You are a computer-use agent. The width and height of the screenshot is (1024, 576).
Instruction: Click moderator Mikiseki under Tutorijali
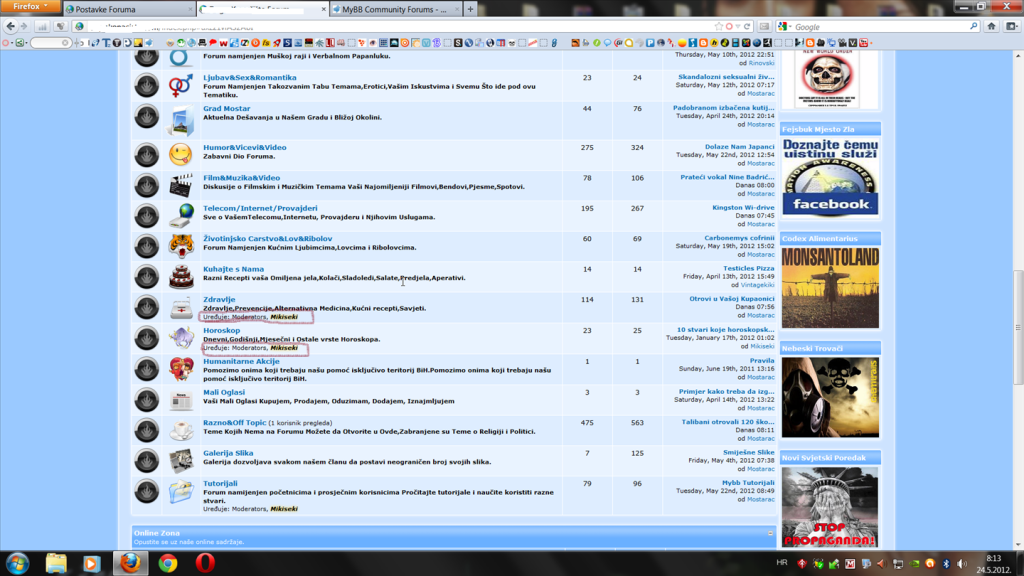284,509
